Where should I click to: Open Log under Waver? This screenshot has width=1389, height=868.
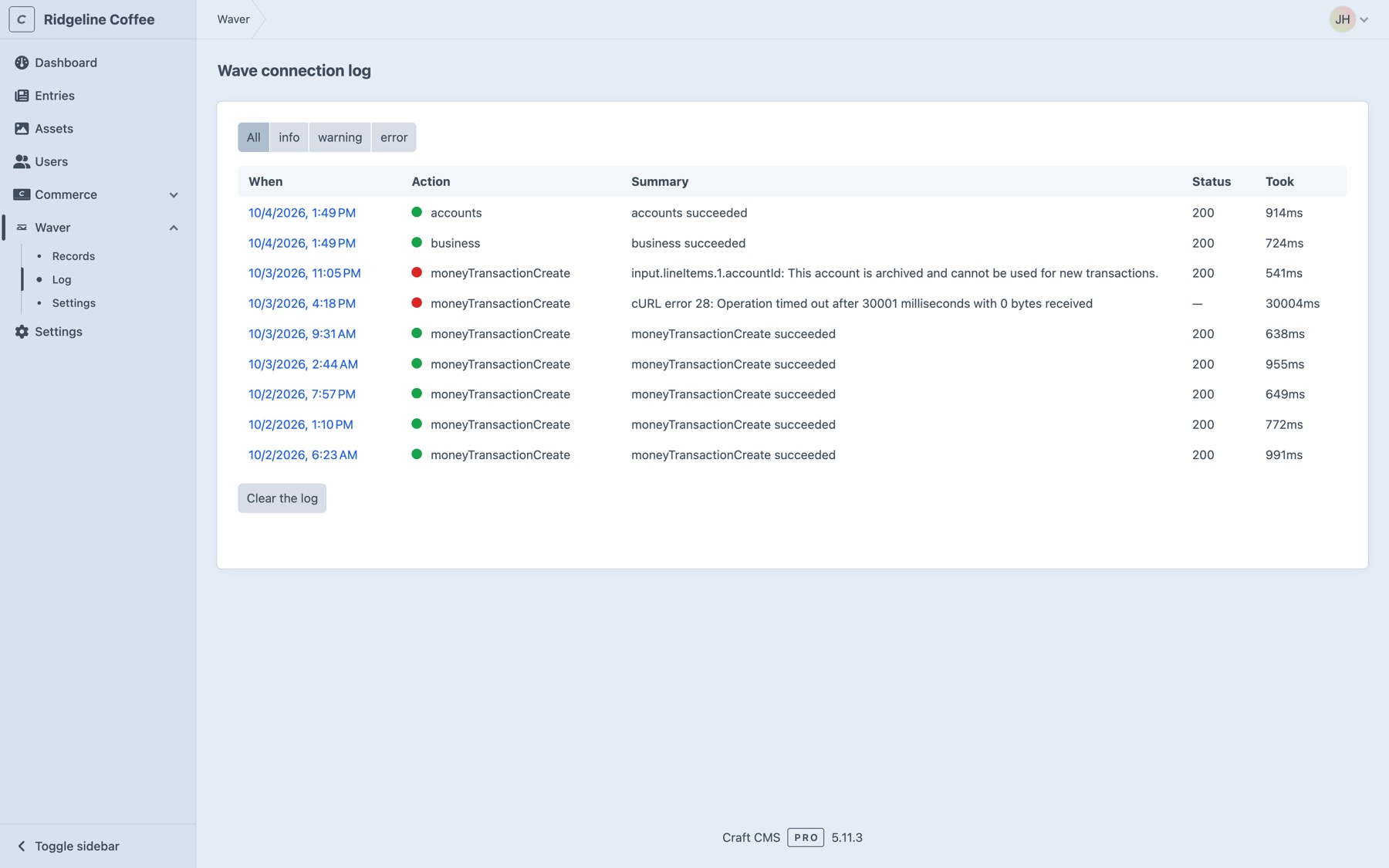tap(62, 280)
